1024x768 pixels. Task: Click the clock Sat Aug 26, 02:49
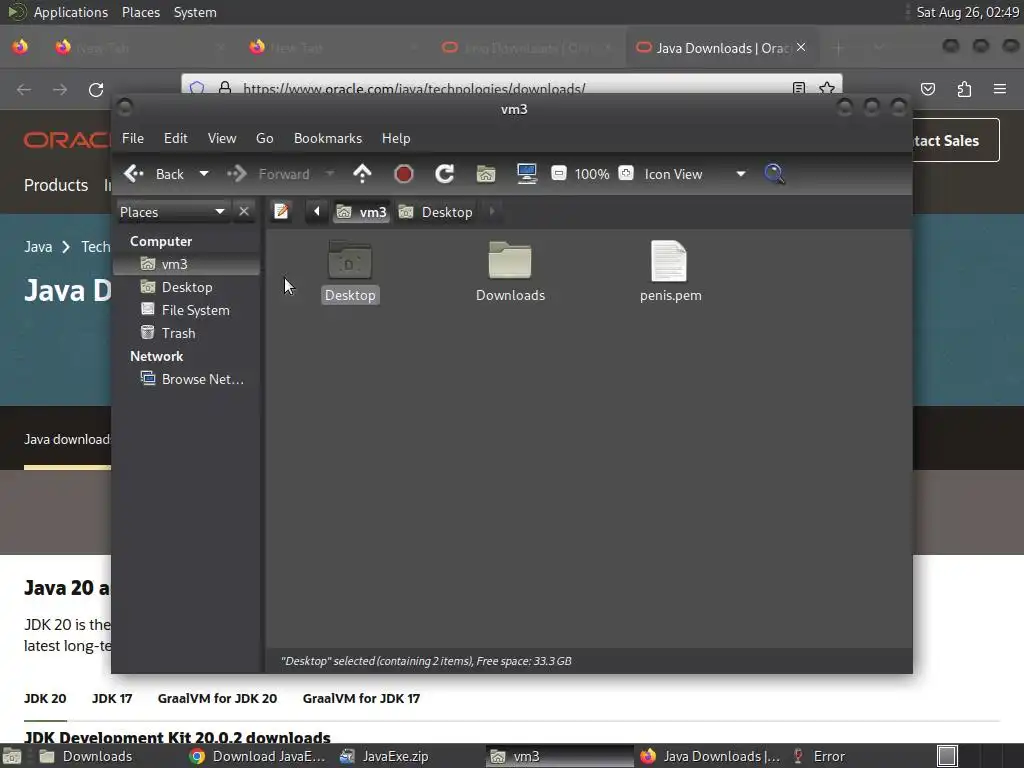coord(967,12)
